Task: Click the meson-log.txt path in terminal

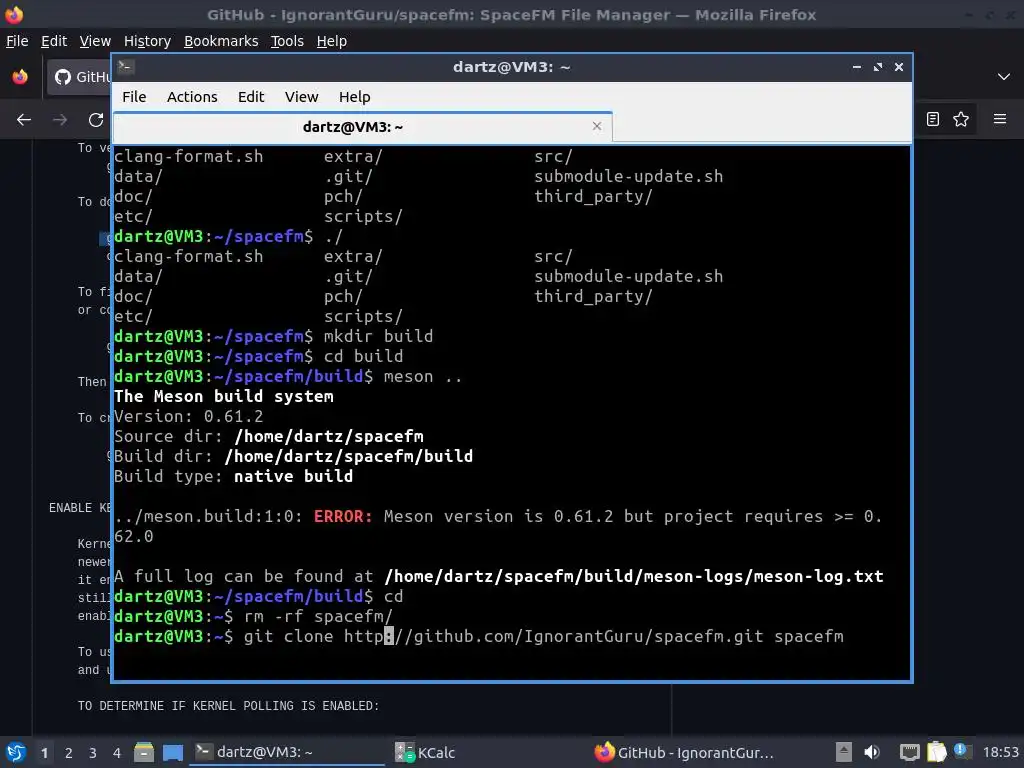Action: (633, 576)
